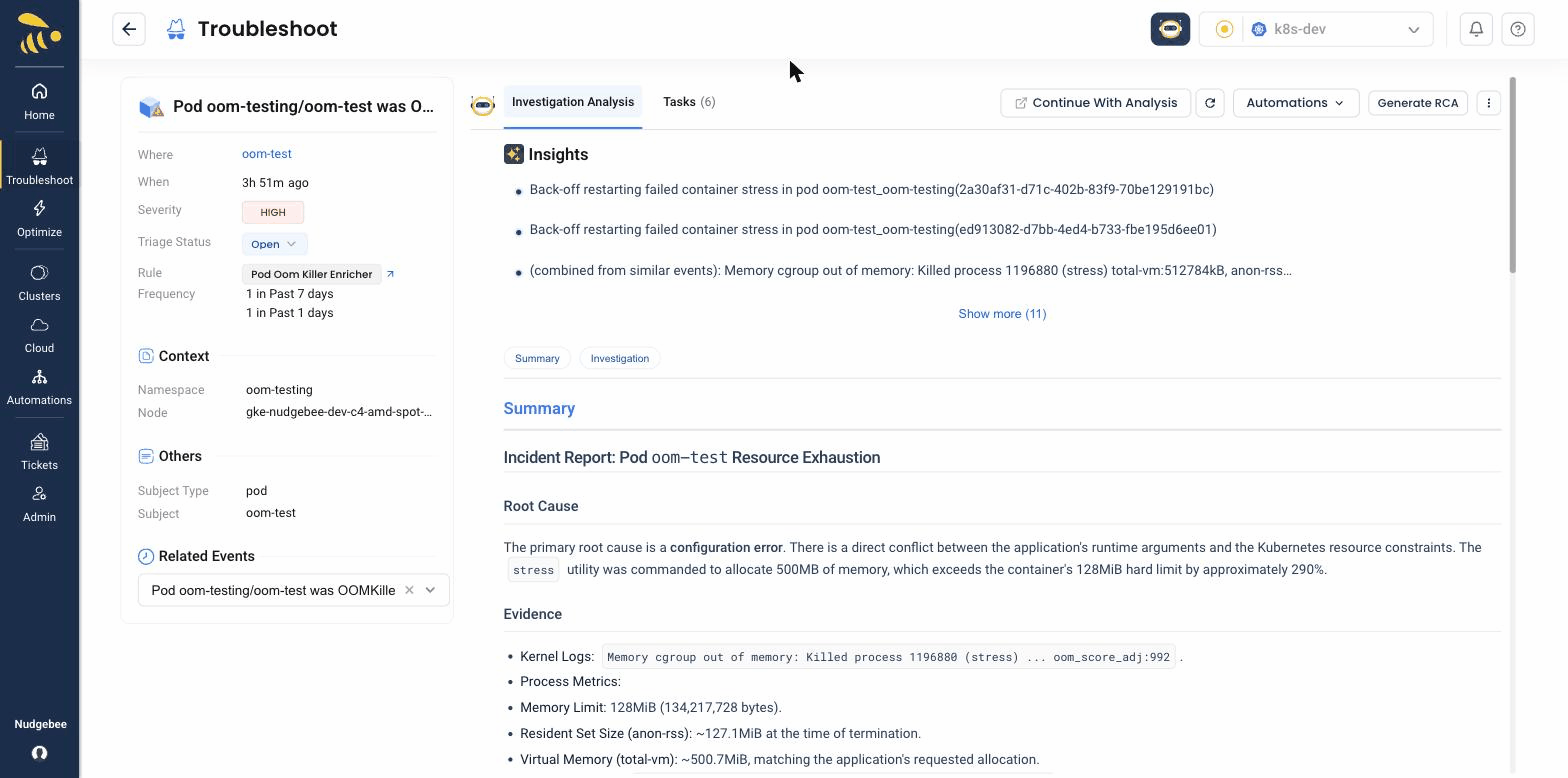Open the AI assistant bot icon in header
The image size is (1568, 778).
(x=1170, y=29)
